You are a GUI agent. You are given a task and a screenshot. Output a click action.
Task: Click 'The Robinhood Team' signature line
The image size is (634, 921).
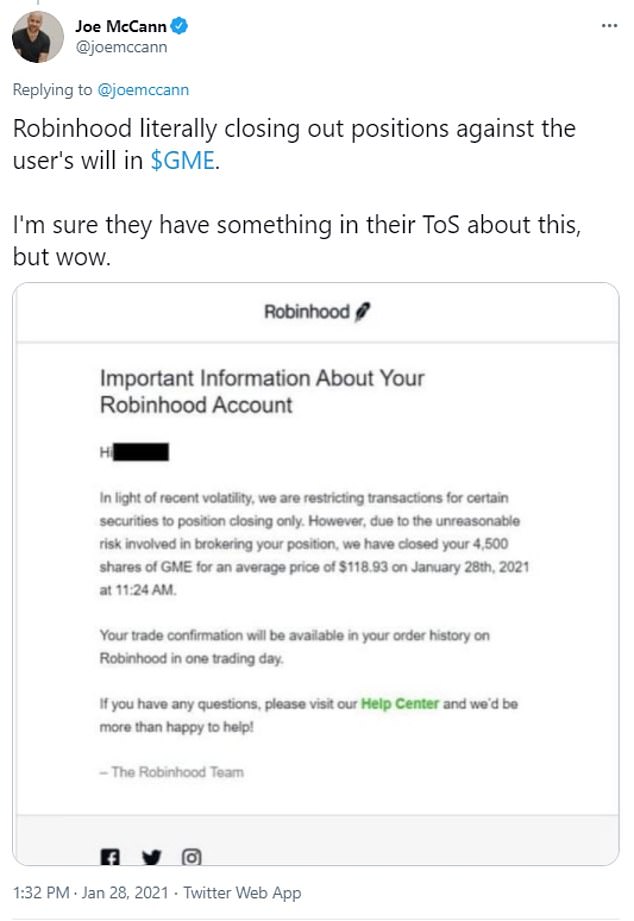tap(171, 772)
